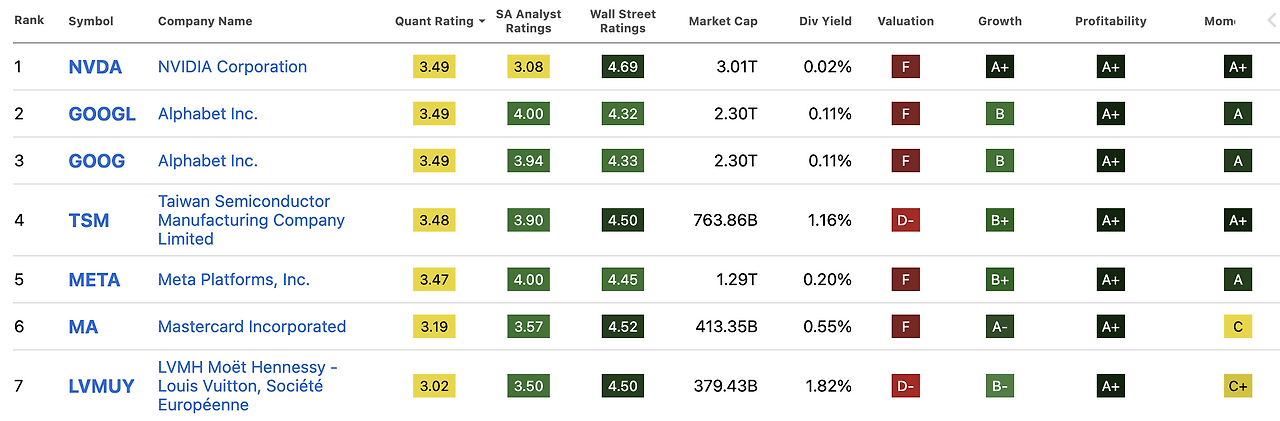Screen dimensions: 1280x421
Task: Sort table by Market Cap column
Action: (x=722, y=21)
